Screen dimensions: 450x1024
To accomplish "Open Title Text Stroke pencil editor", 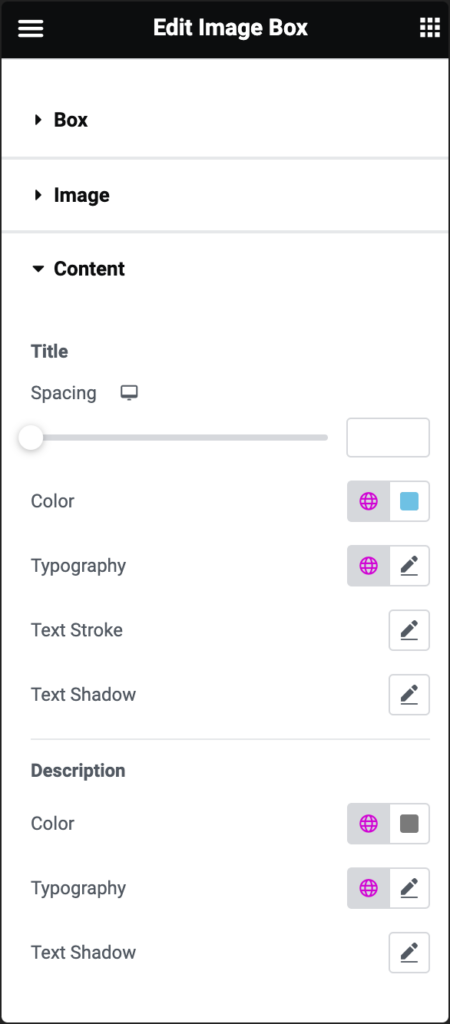I will [x=410, y=630].
